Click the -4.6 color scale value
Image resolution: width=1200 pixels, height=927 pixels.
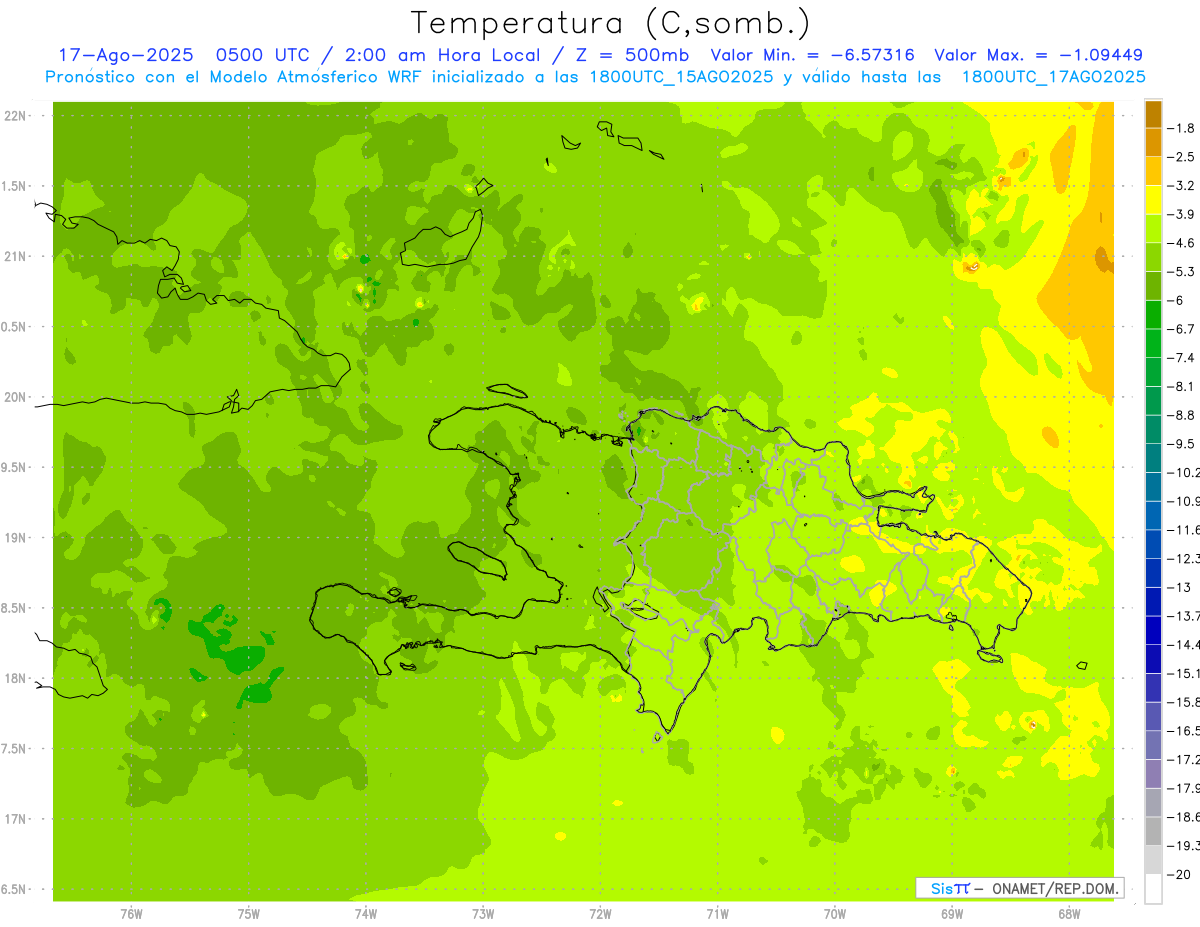(x=1182, y=243)
